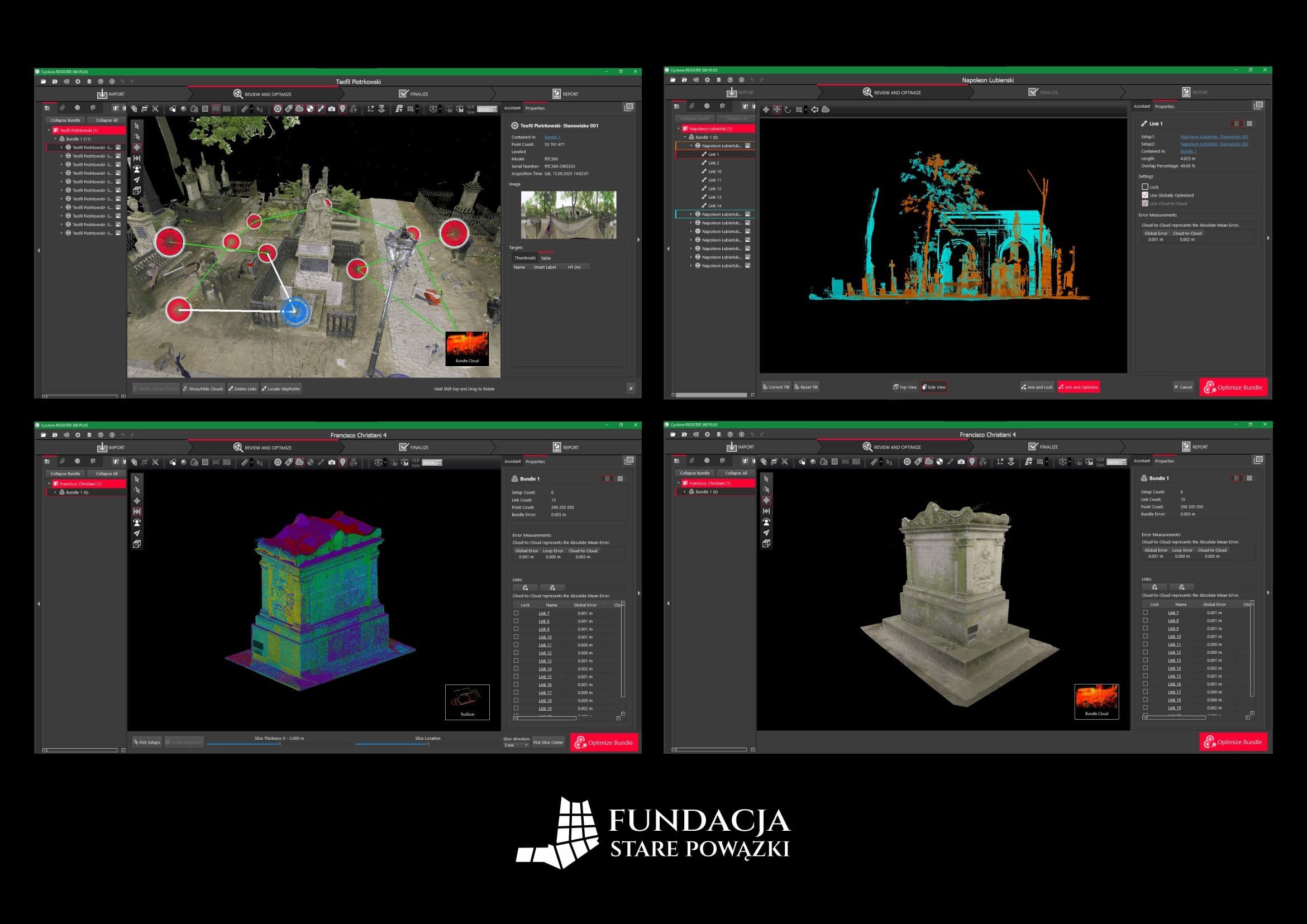Click Join and Optimize button
The width and height of the screenshot is (1307, 924).
[x=1078, y=387]
